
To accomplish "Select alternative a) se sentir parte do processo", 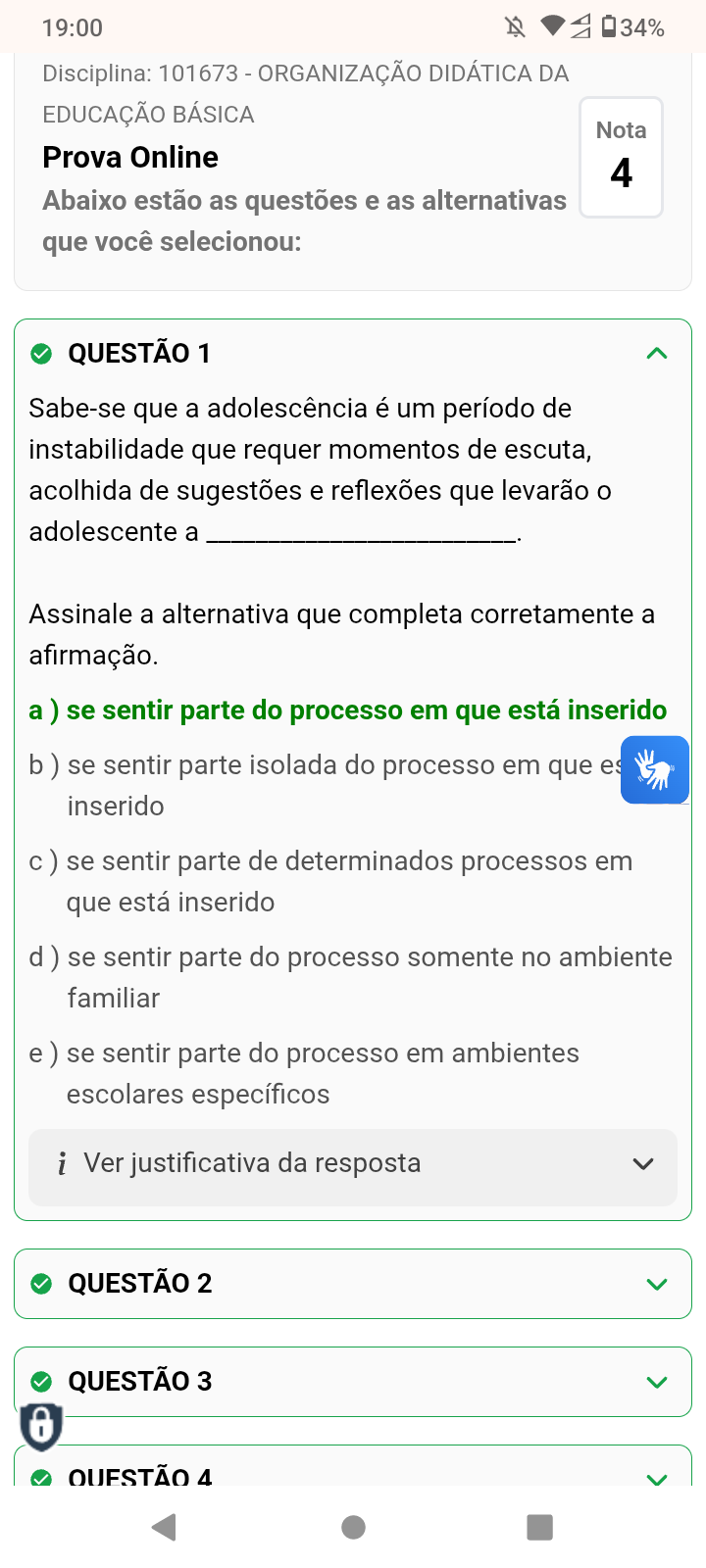I will coord(348,710).
